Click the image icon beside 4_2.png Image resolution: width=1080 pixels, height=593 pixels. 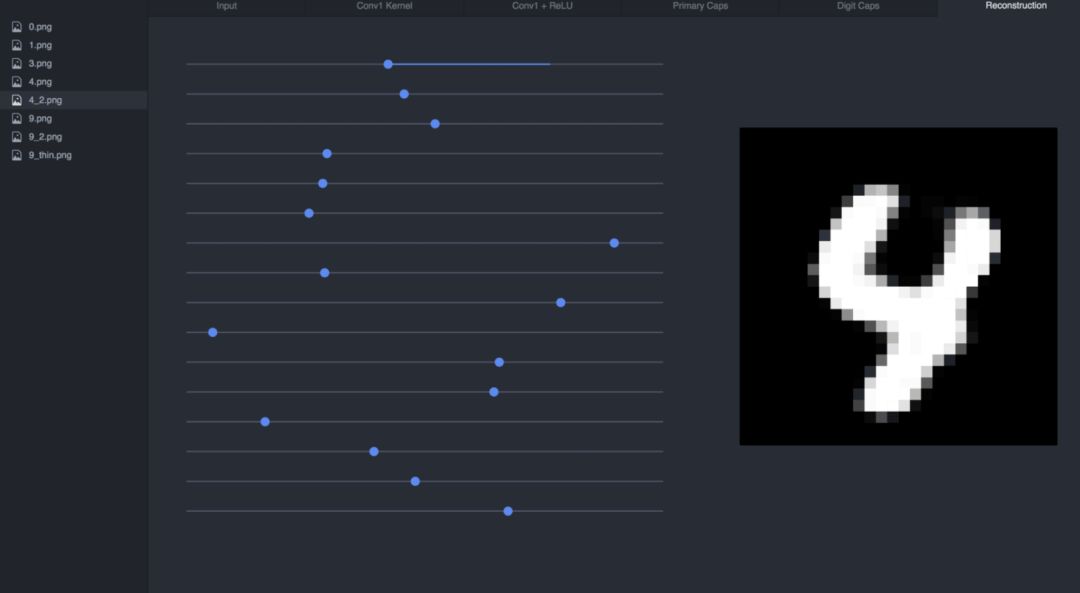pos(17,100)
